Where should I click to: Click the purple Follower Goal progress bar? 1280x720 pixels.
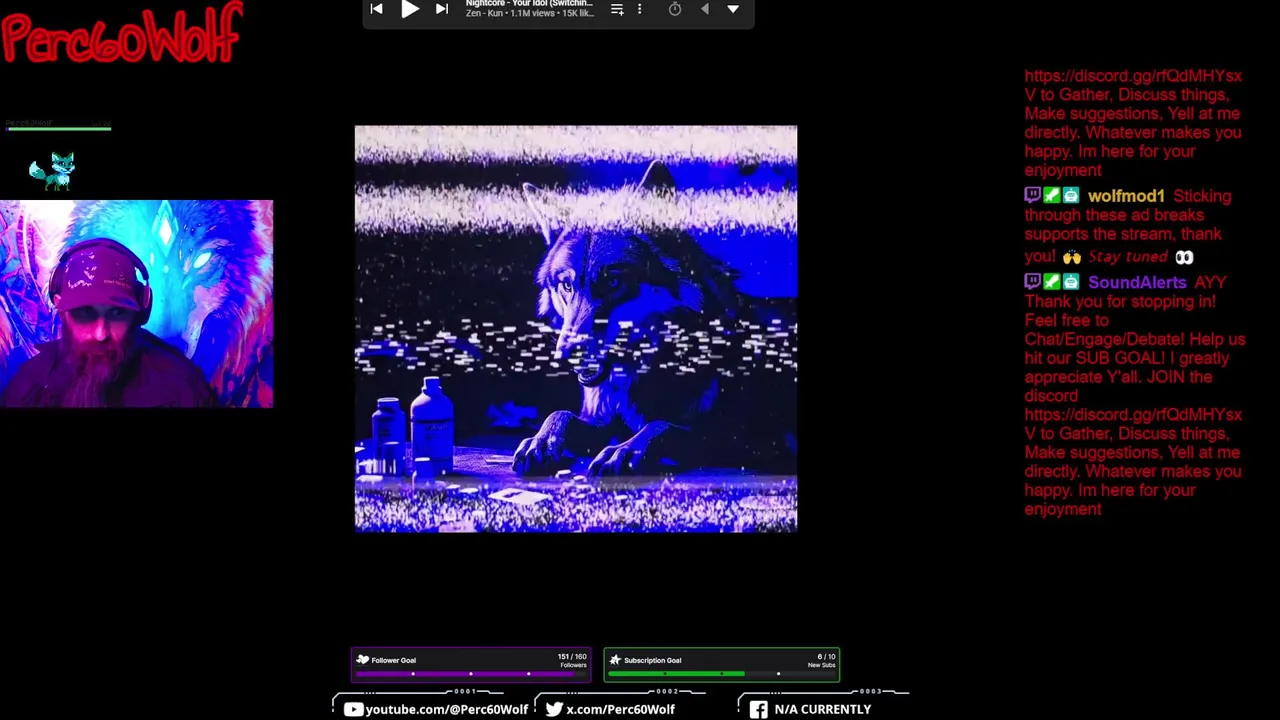tap(471, 674)
